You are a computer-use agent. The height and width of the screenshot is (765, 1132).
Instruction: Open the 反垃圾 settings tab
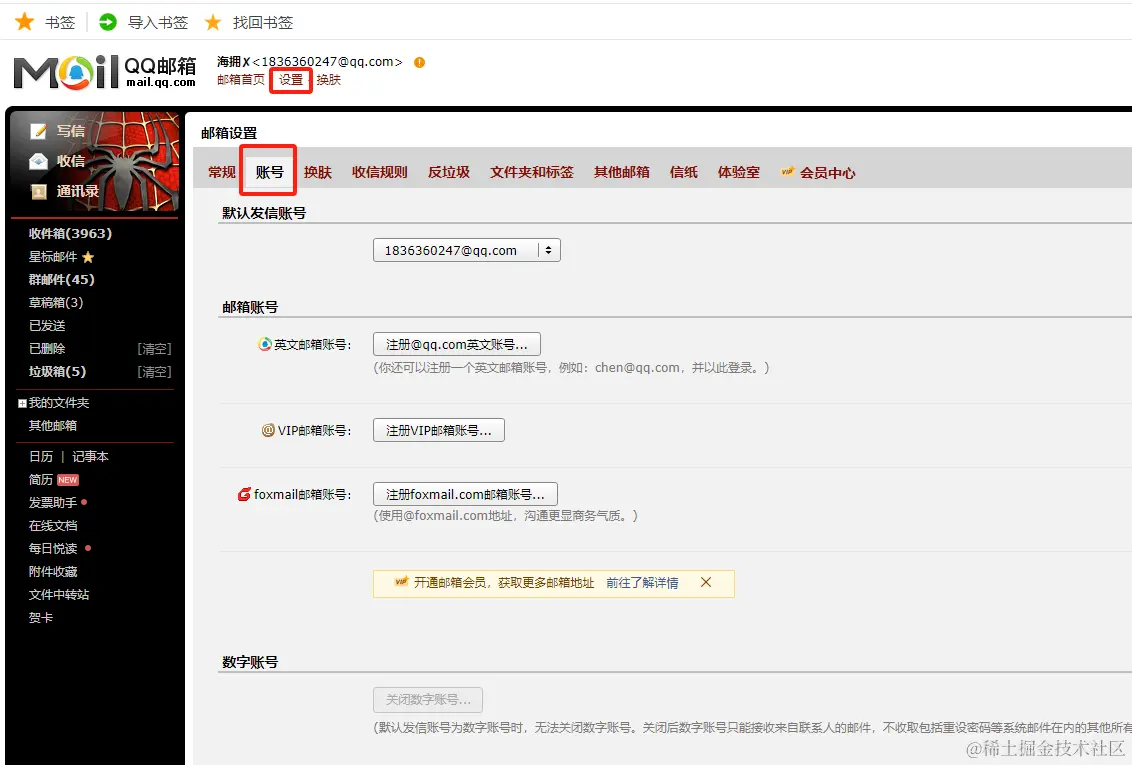click(448, 171)
